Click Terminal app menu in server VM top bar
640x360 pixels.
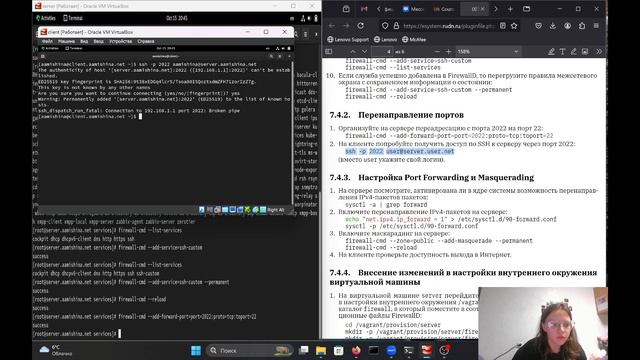click(73, 18)
